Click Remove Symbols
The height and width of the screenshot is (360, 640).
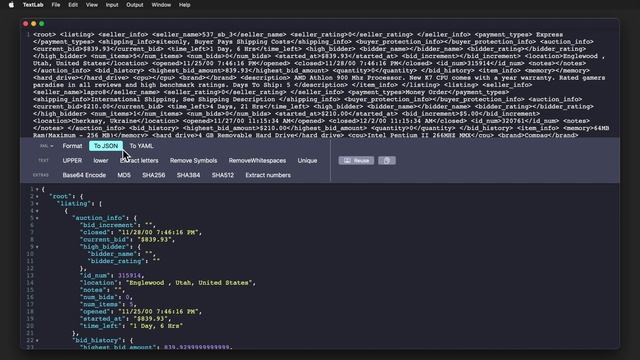(193, 161)
